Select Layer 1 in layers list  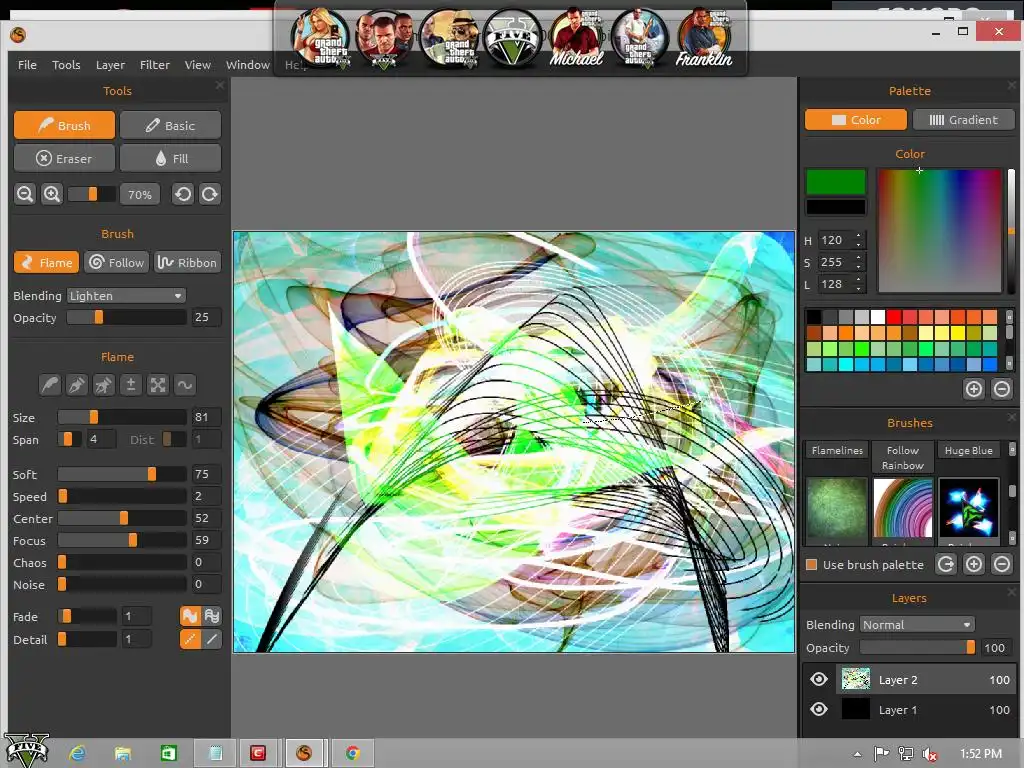coord(926,710)
